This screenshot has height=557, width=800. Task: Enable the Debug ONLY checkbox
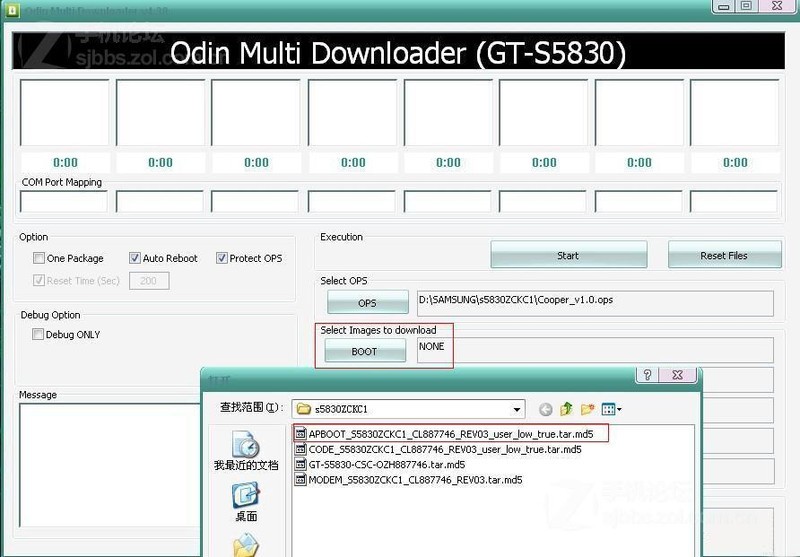point(38,334)
